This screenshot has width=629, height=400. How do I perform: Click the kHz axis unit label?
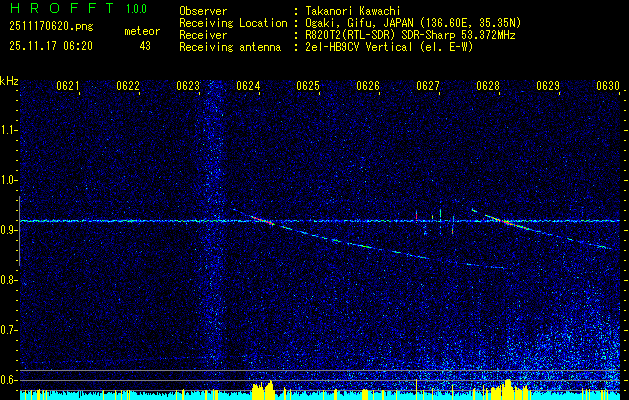(9, 81)
